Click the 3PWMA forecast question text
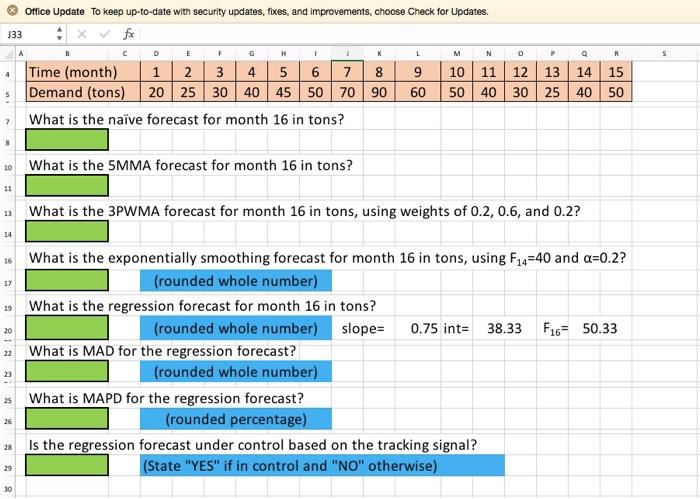Image resolution: width=700 pixels, height=499 pixels. point(304,211)
